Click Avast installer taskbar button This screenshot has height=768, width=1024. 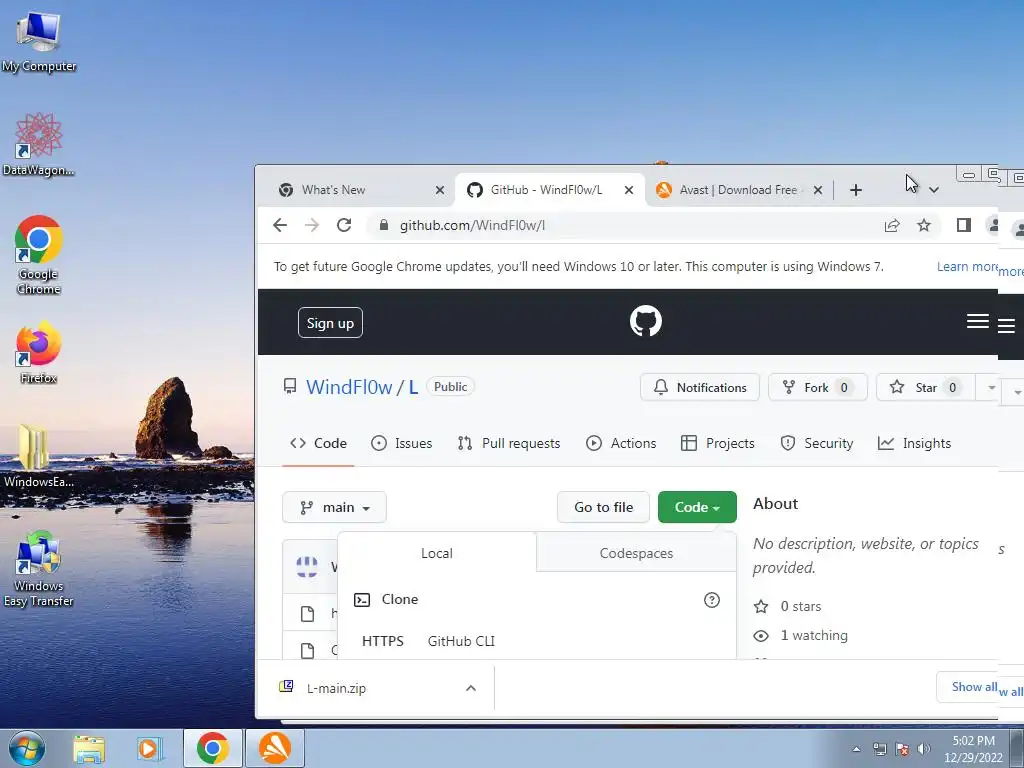click(x=275, y=748)
